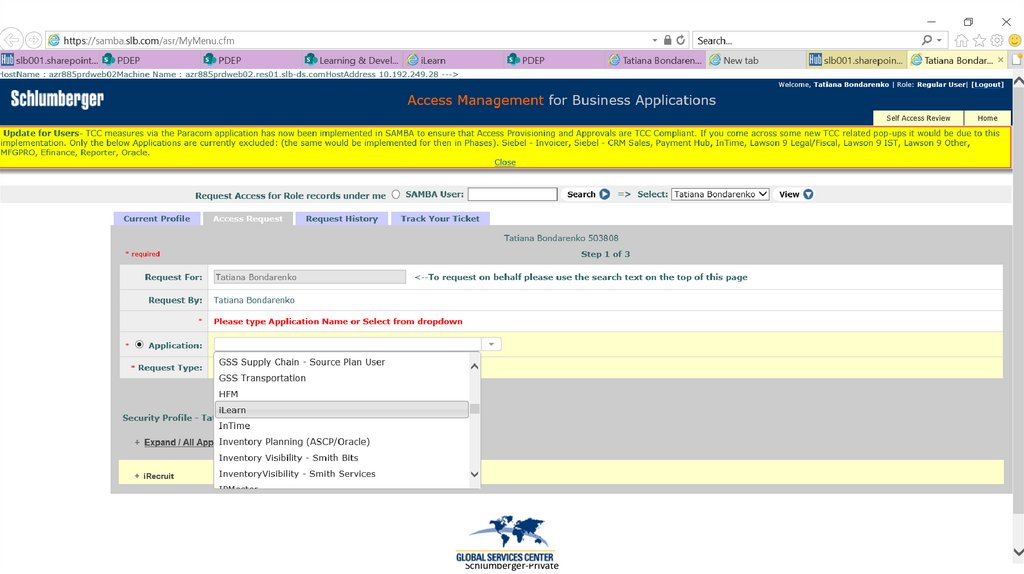Click the browser Back arrow button
This screenshot has width=1024, height=574.
click(11, 40)
